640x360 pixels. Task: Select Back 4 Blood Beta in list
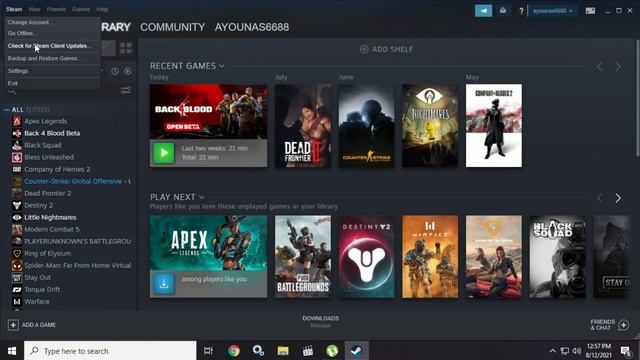(x=52, y=133)
